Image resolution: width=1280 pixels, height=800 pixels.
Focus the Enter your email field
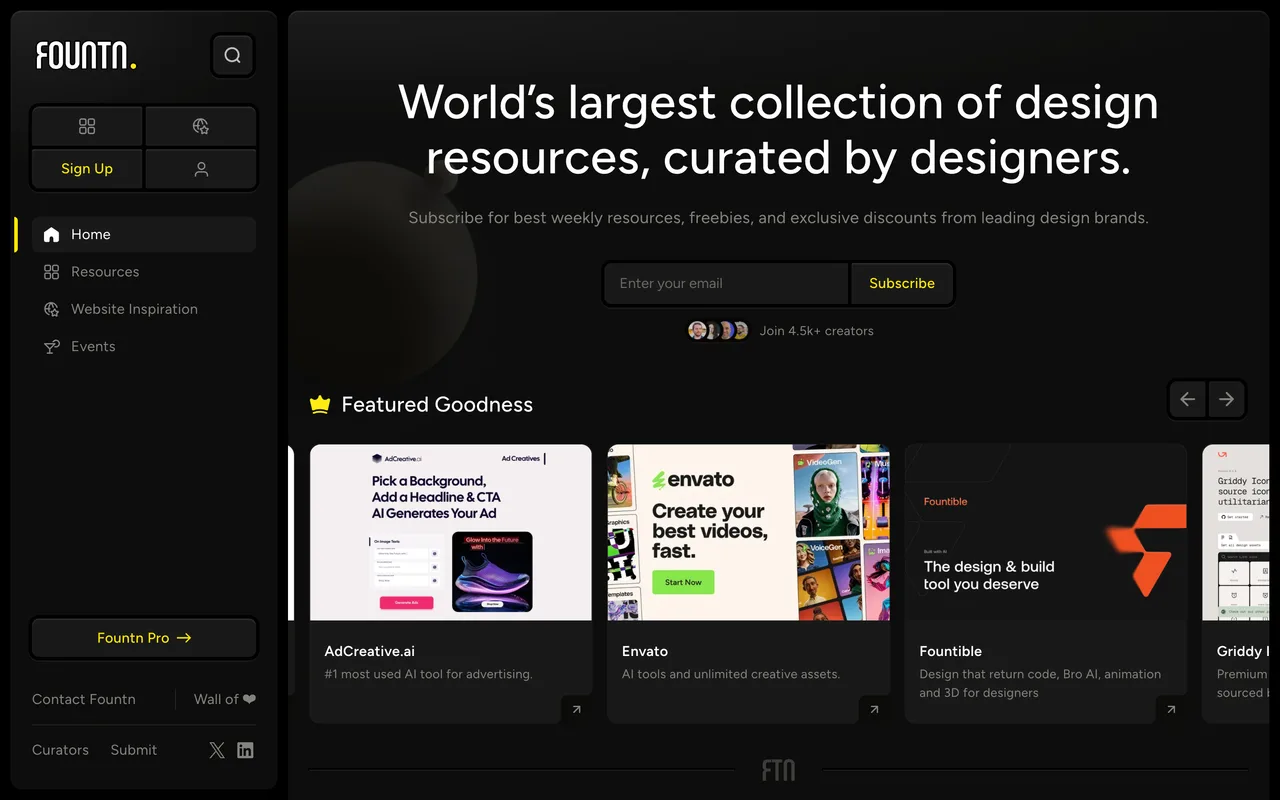coord(726,283)
